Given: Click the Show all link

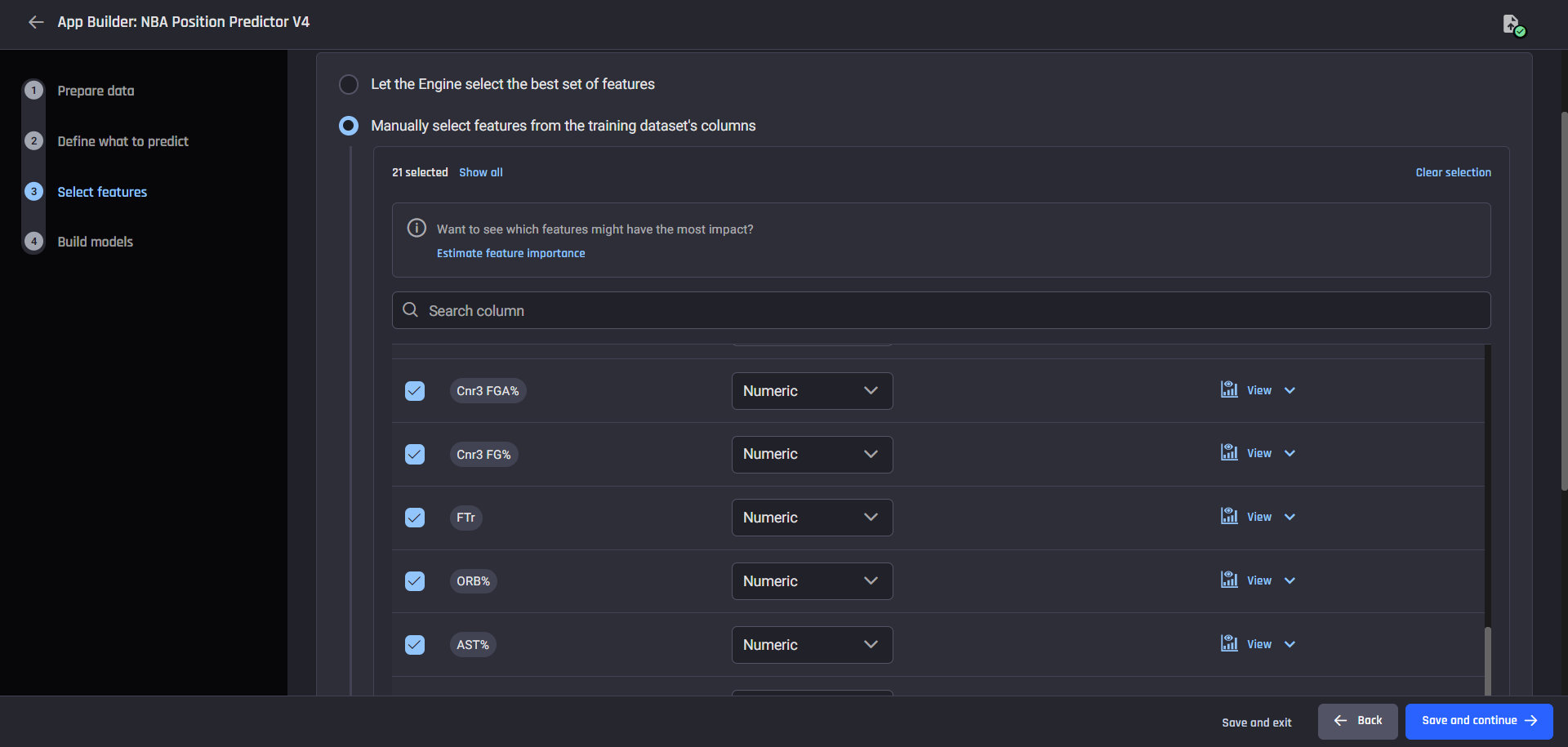Looking at the screenshot, I should 481,172.
